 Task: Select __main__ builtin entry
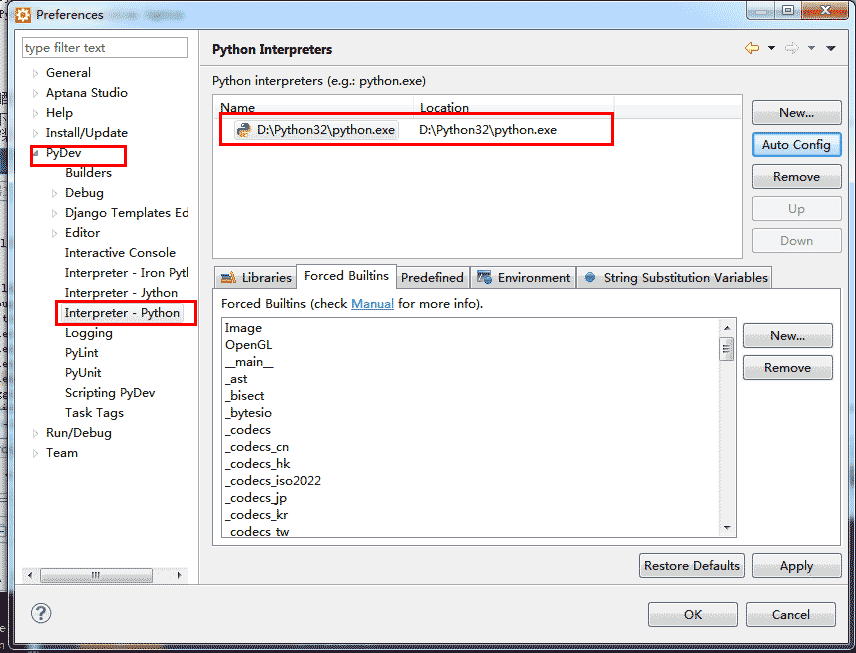[249, 362]
